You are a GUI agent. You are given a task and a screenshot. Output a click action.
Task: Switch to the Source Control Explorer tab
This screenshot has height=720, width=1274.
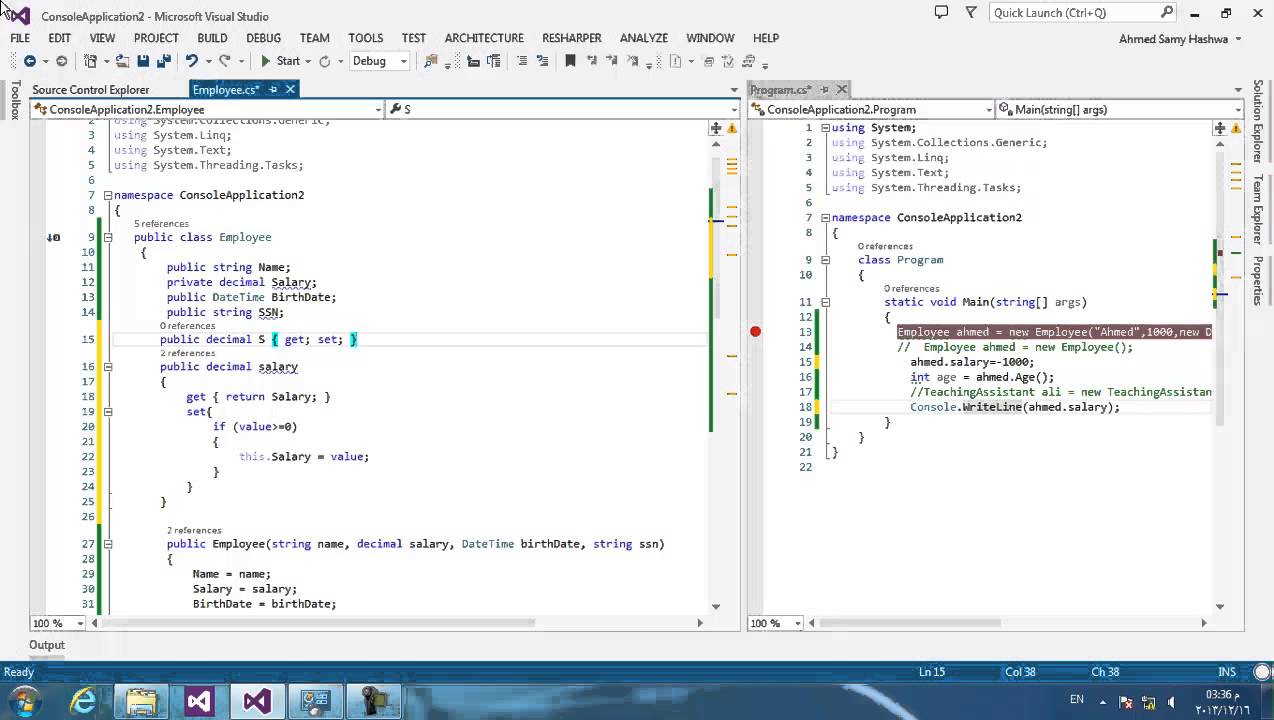click(90, 90)
